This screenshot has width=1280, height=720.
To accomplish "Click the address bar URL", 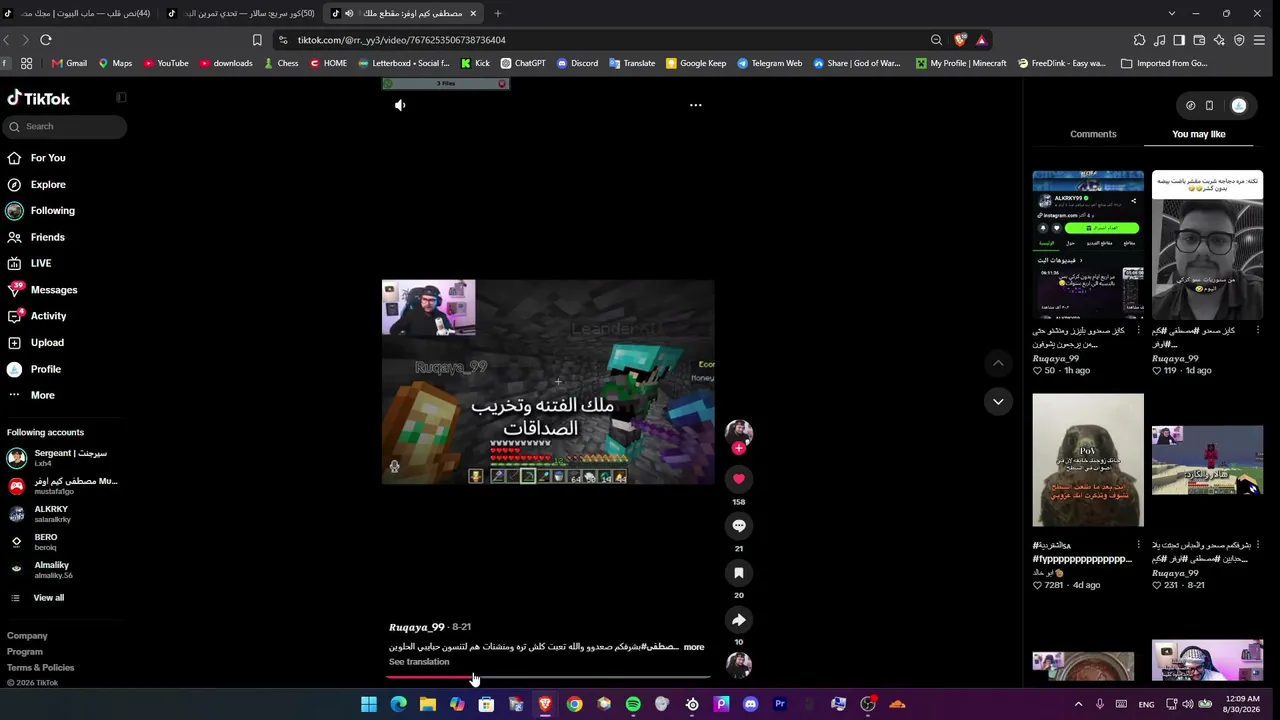I will 401,40.
